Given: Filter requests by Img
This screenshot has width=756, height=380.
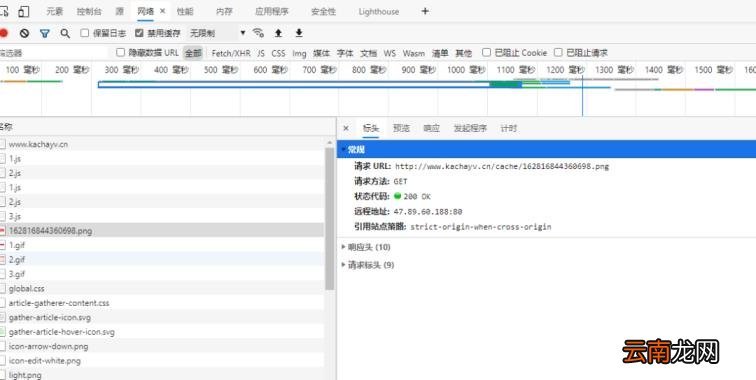Looking at the screenshot, I should (299, 53).
